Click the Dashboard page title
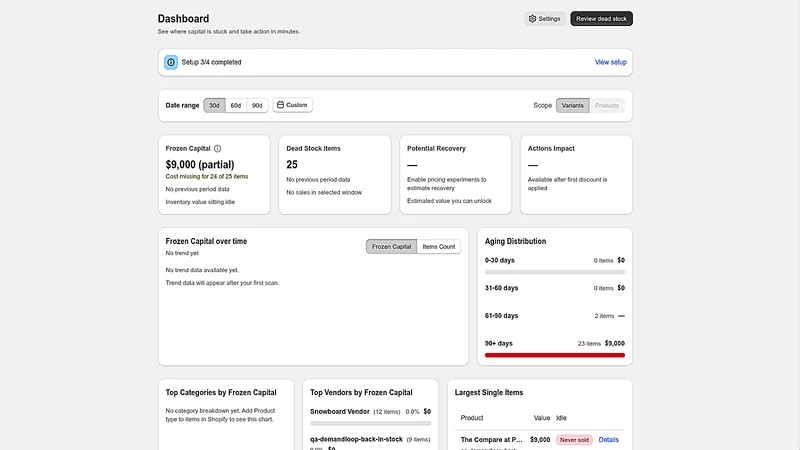The image size is (800, 450). click(x=183, y=19)
